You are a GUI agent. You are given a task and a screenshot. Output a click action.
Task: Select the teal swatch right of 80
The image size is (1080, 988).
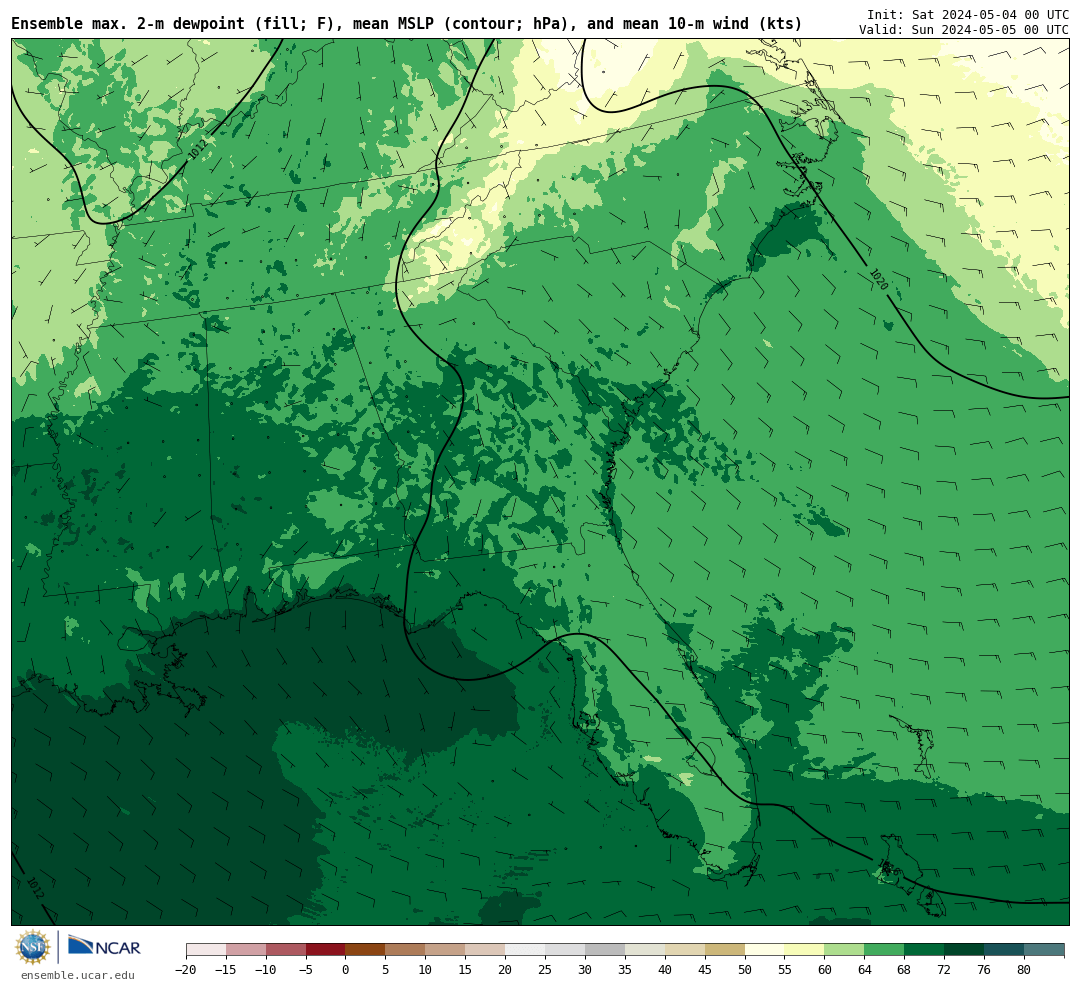click(x=1045, y=950)
